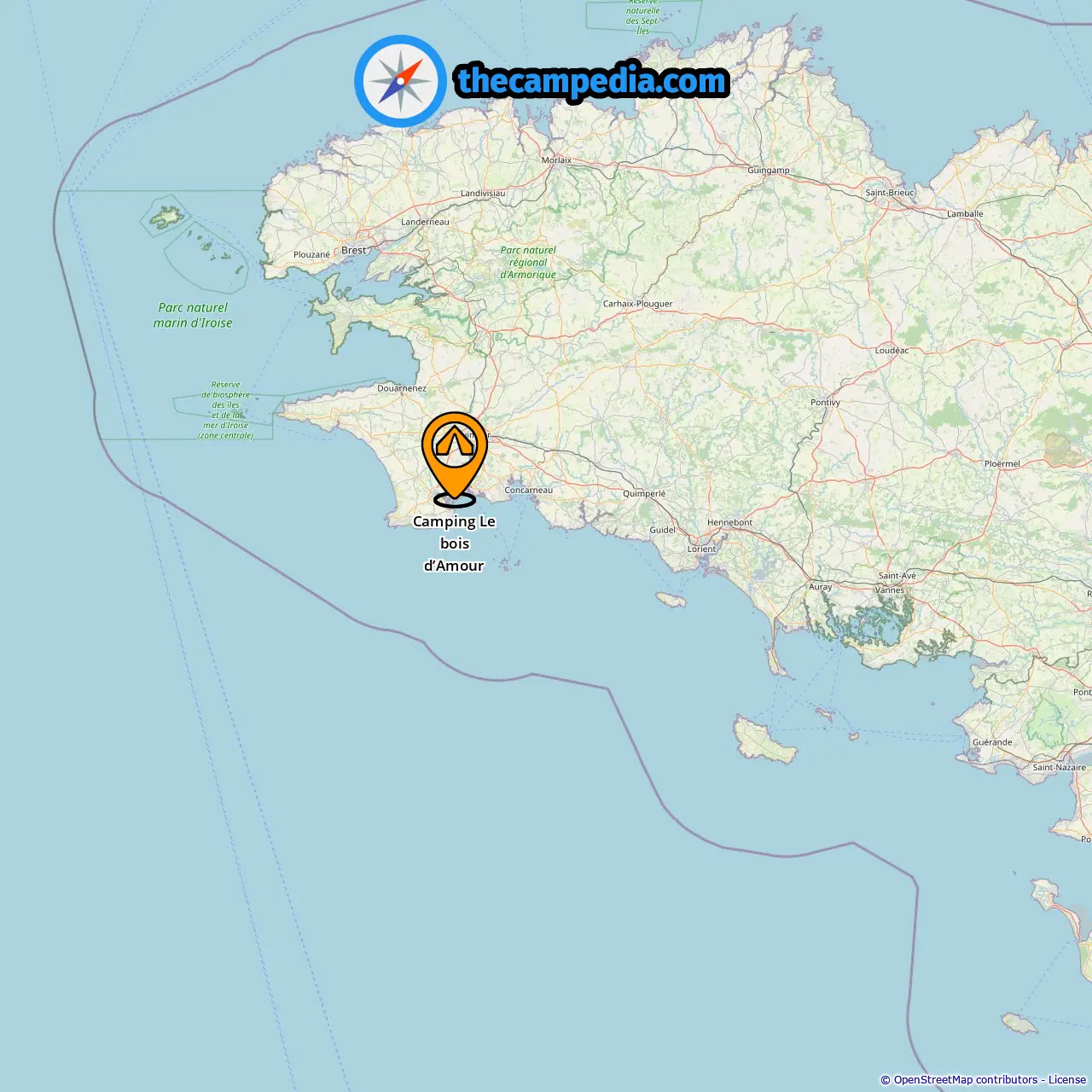Viewport: 1092px width, 1092px height.
Task: Click the Vannes city label
Action: point(890,590)
